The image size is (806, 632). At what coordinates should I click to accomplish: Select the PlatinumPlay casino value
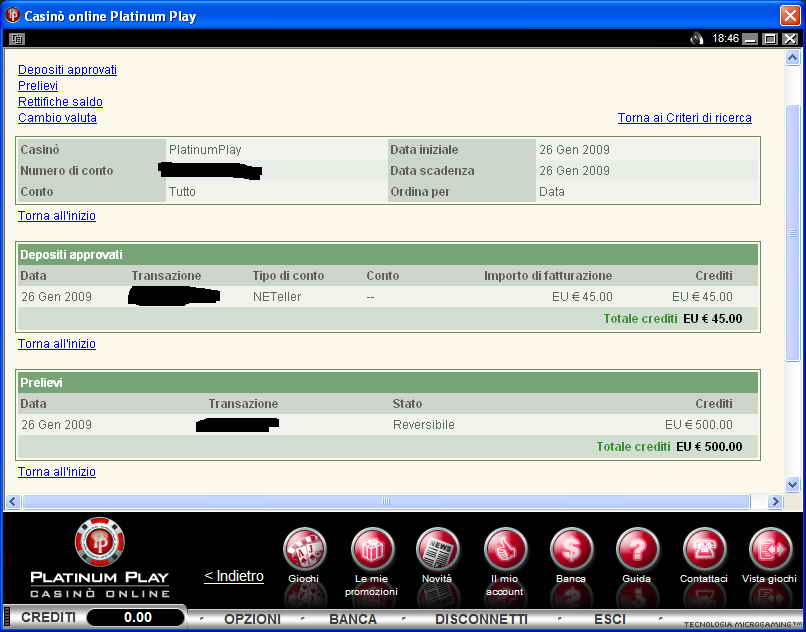(x=205, y=150)
